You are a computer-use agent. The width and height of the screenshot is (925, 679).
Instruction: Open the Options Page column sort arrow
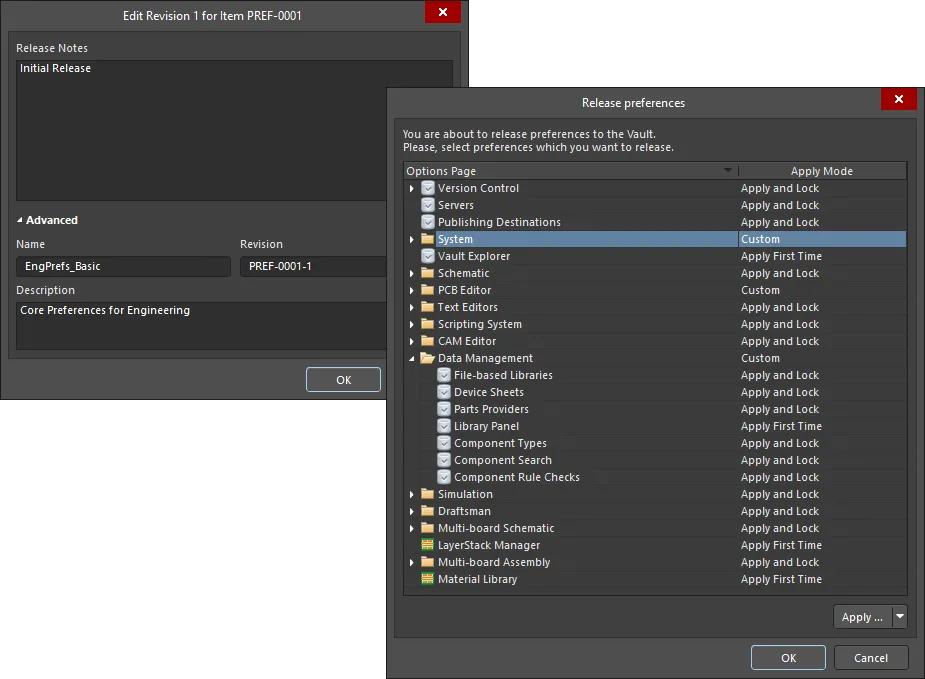[x=728, y=170]
